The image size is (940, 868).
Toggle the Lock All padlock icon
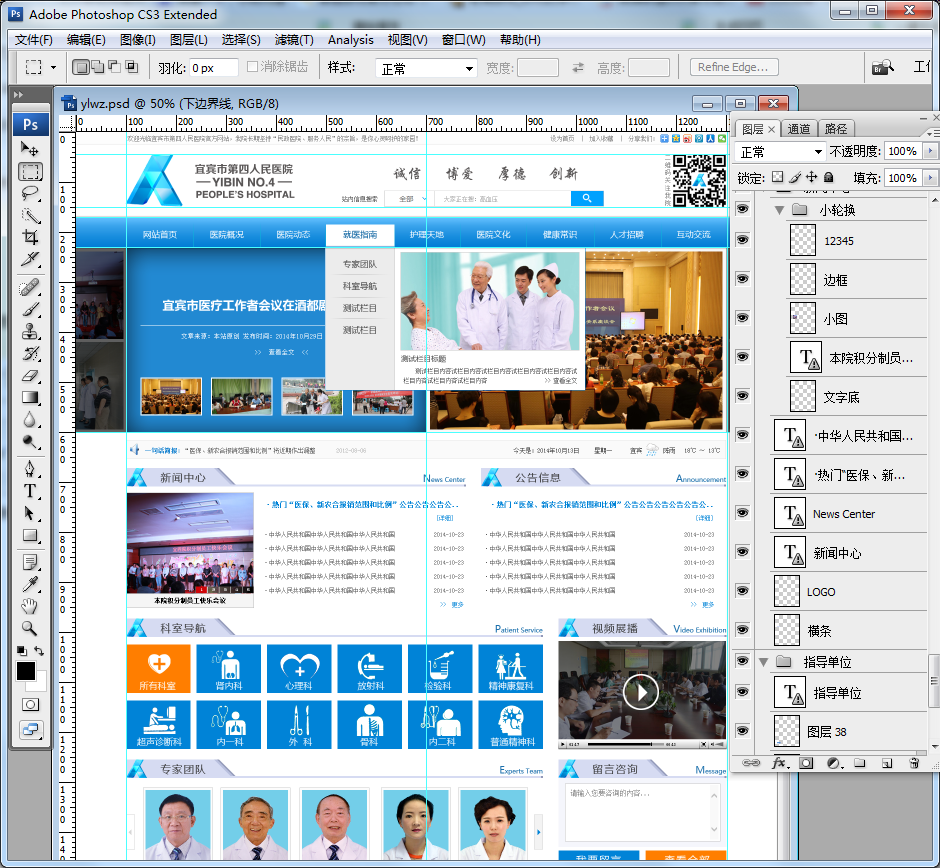[x=828, y=177]
